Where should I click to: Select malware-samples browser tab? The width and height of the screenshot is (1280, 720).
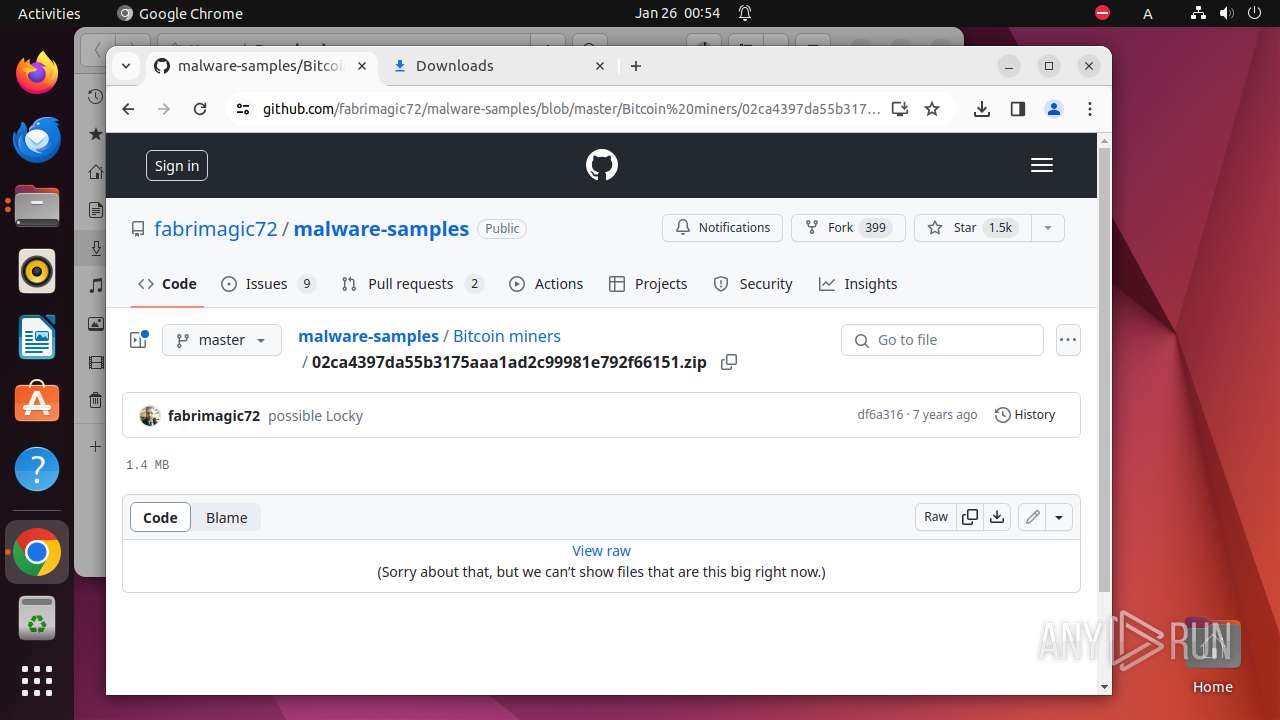262,66
